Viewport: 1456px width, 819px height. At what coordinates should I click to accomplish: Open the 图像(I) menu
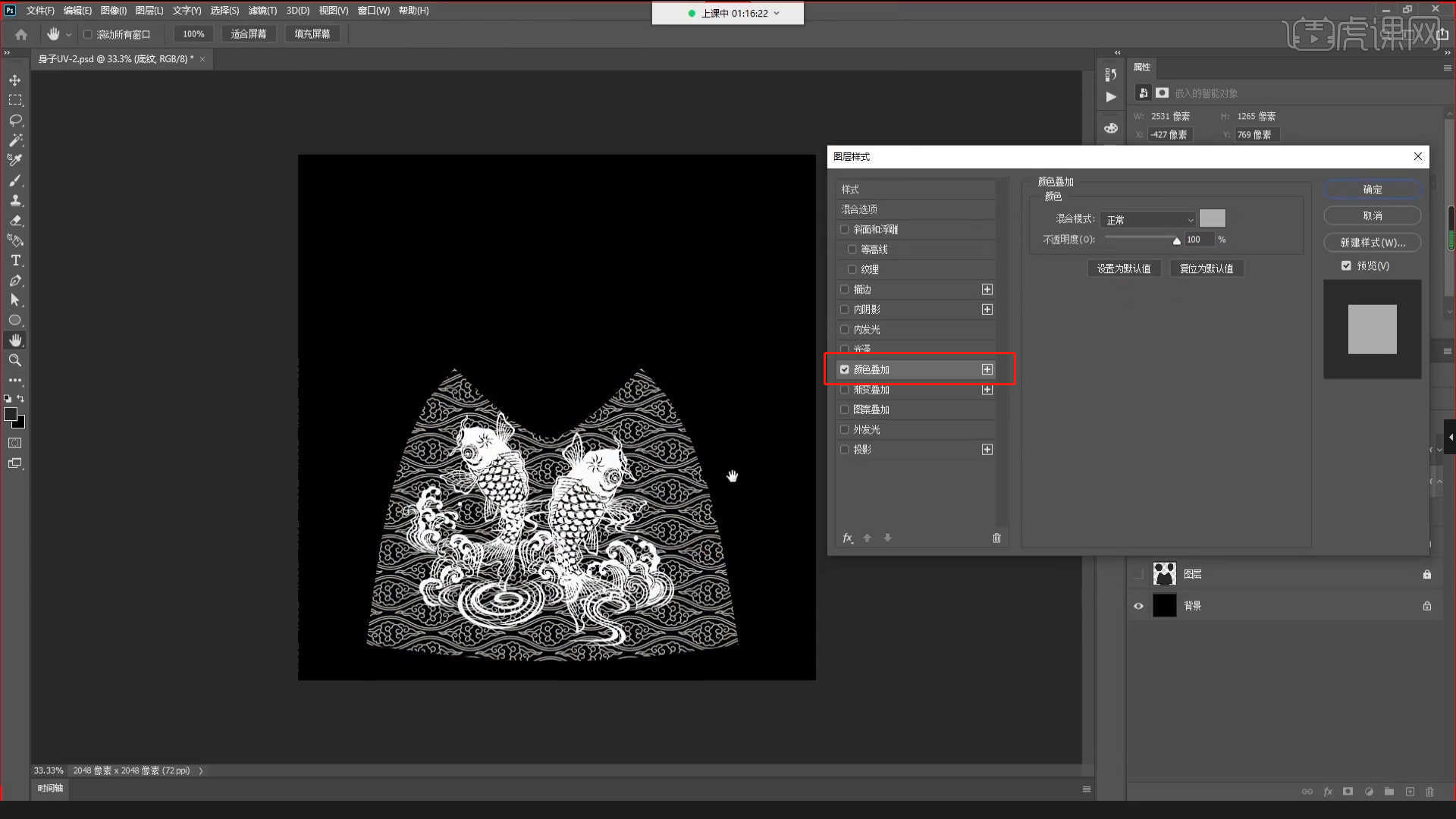point(113,11)
